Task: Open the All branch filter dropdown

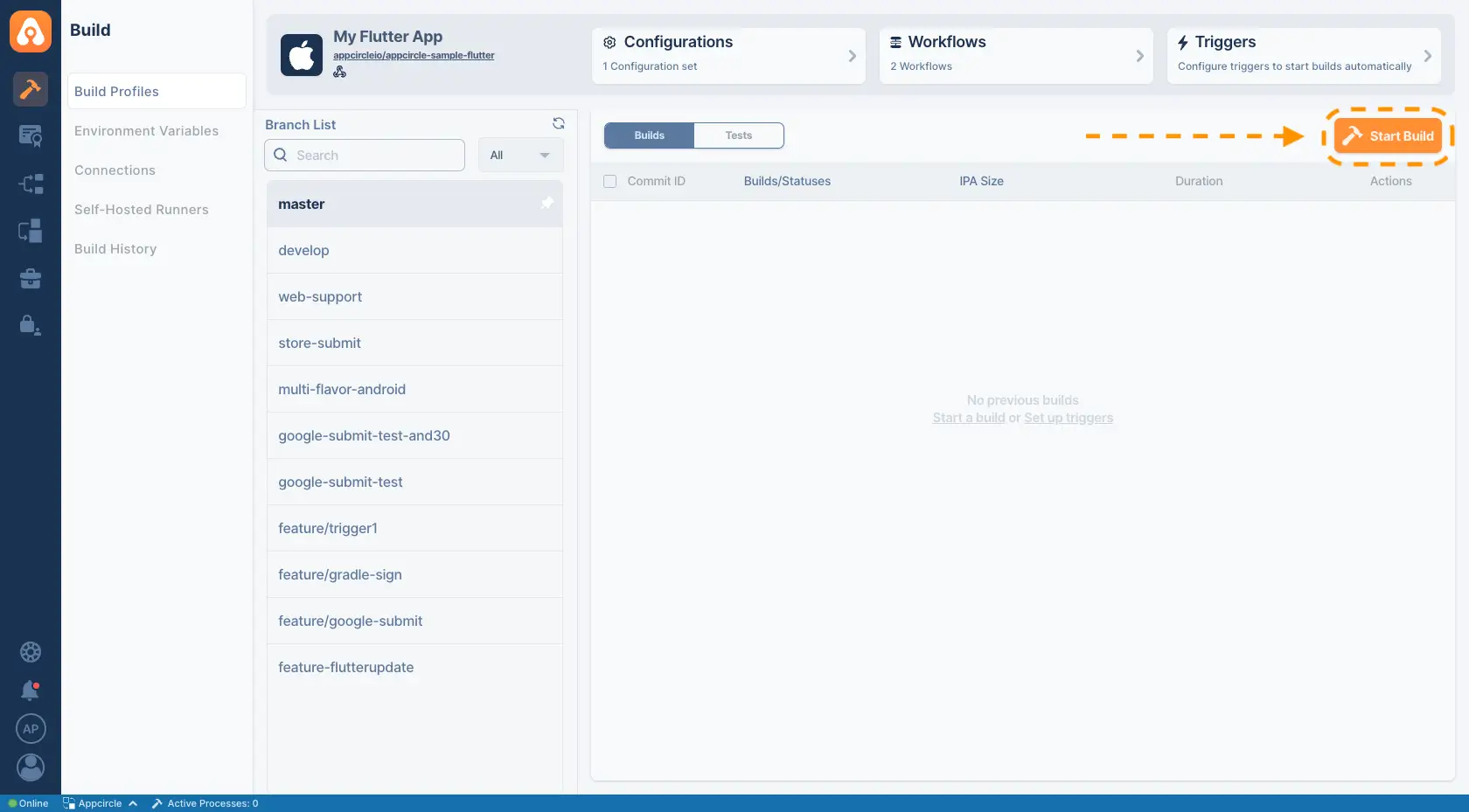Action: click(521, 155)
